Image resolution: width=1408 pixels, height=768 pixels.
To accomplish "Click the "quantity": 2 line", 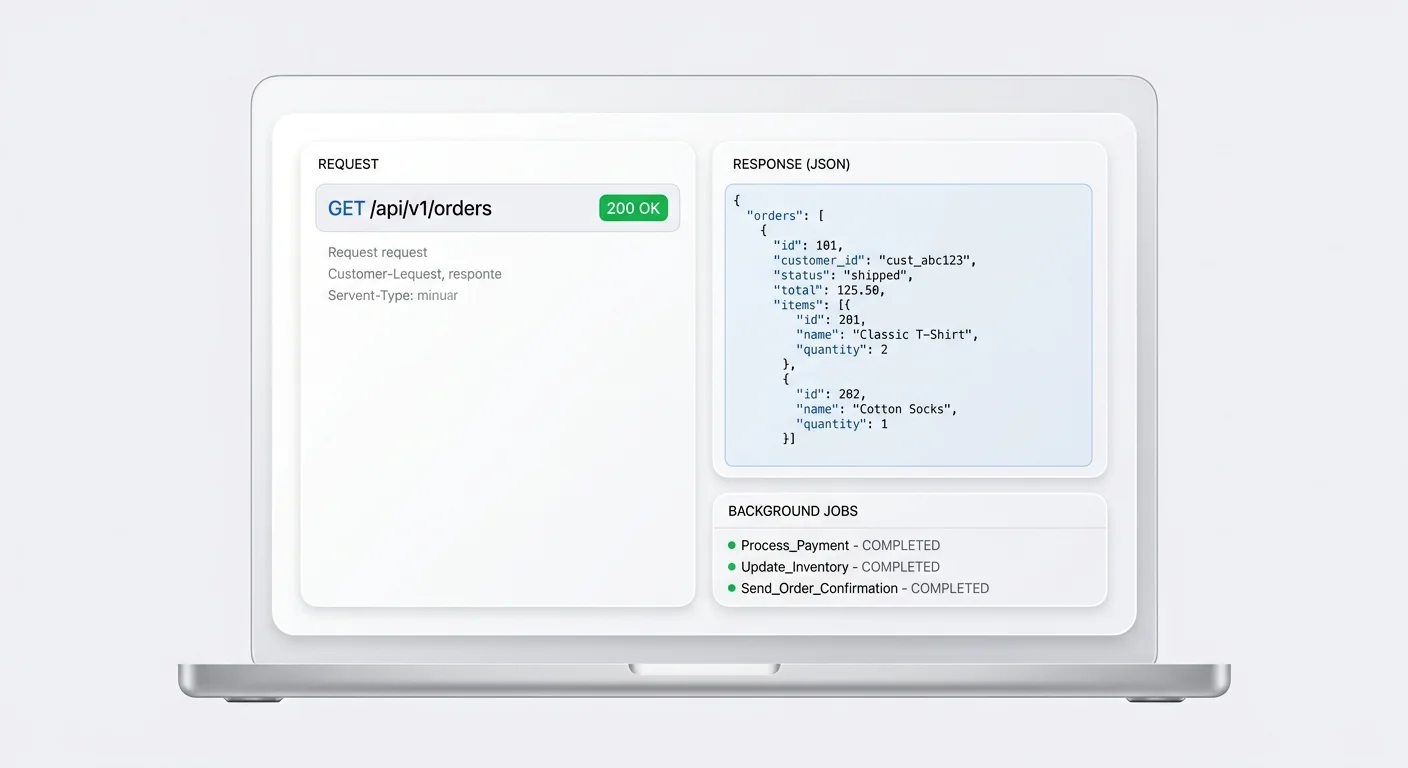I will coord(842,350).
